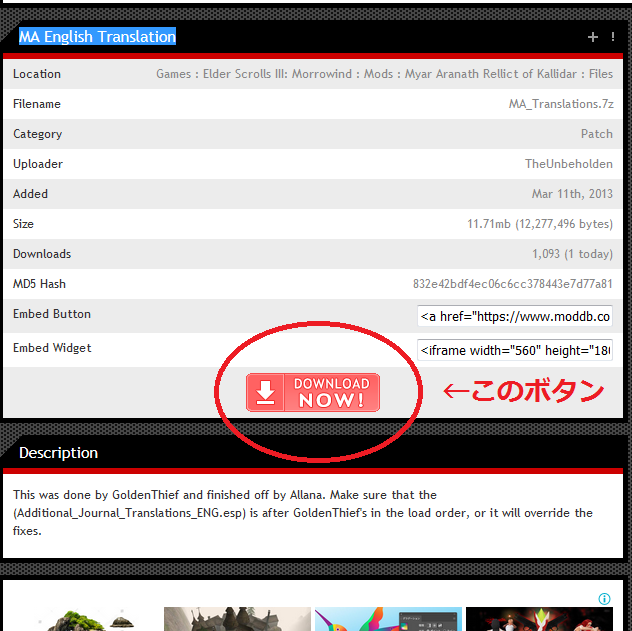Open Myar Aranath Rellict of Kallidar link
Screen dimensions: 632x631
tap(491, 74)
